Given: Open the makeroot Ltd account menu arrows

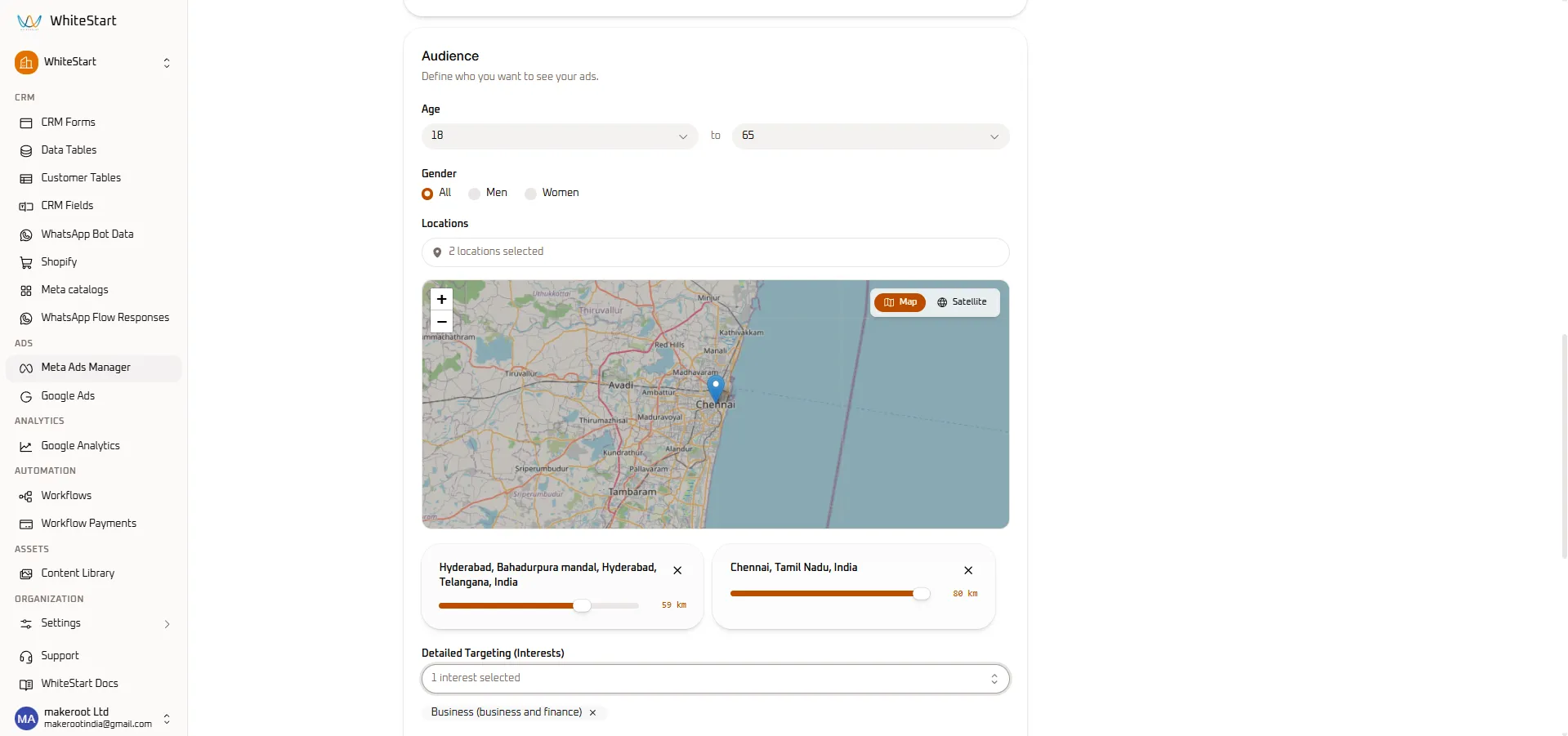Looking at the screenshot, I should coord(167,719).
